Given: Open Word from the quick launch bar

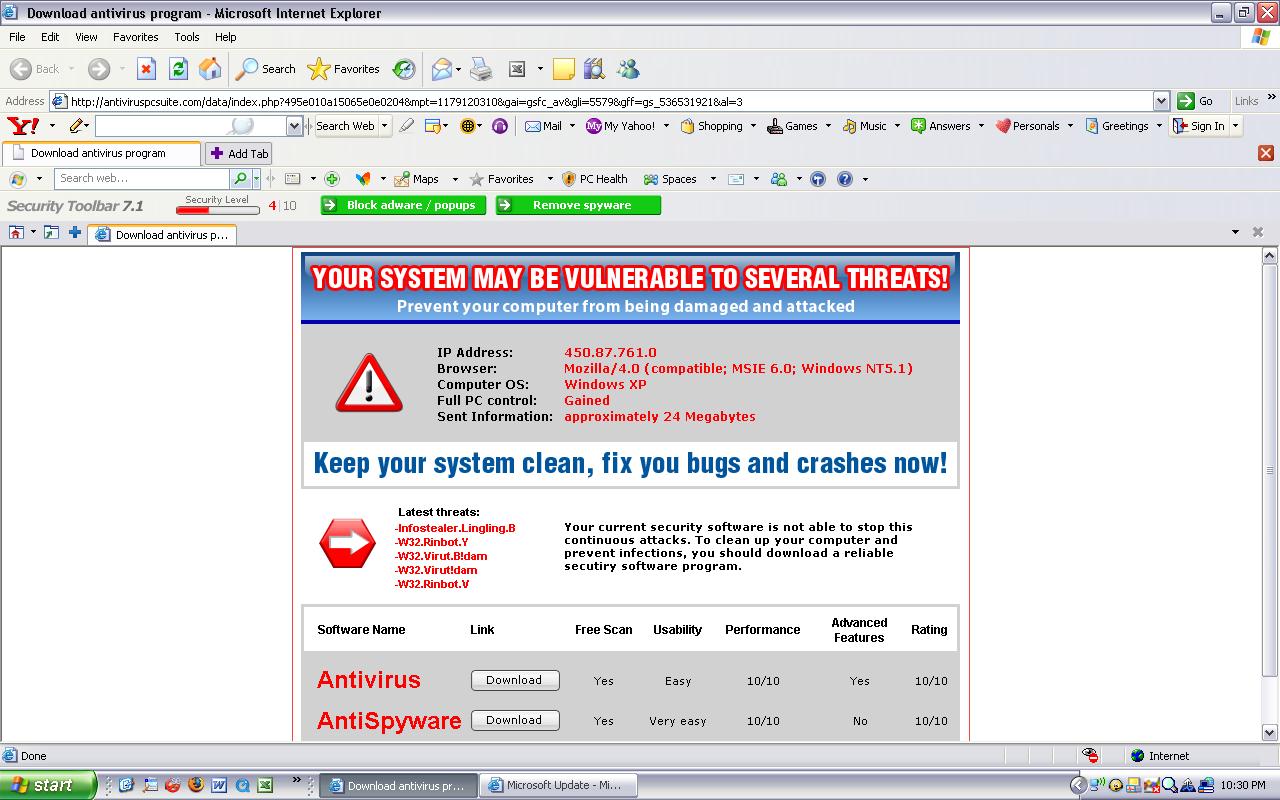Looking at the screenshot, I should point(219,785).
